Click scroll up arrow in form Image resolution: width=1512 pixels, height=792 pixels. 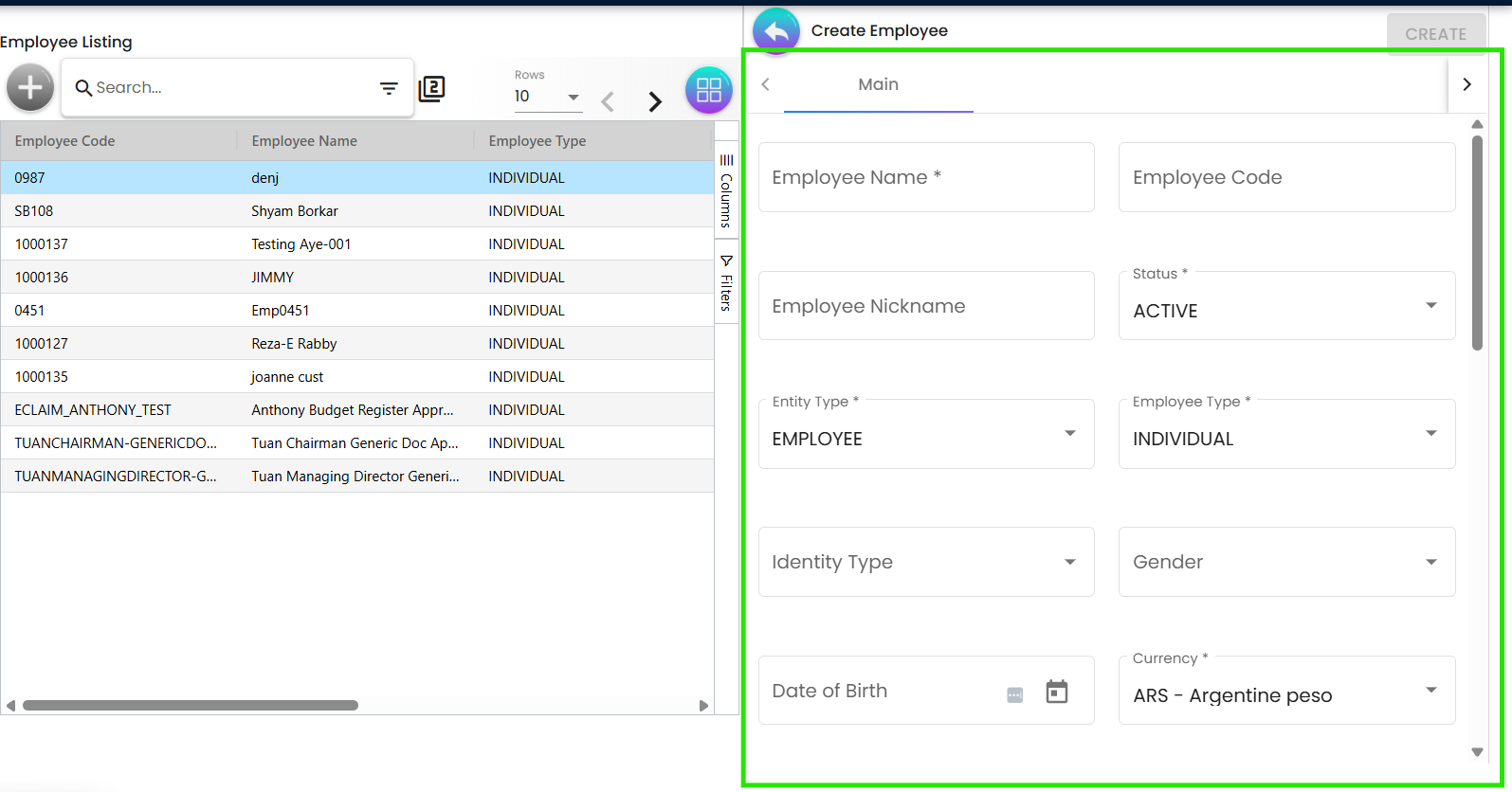1477,124
